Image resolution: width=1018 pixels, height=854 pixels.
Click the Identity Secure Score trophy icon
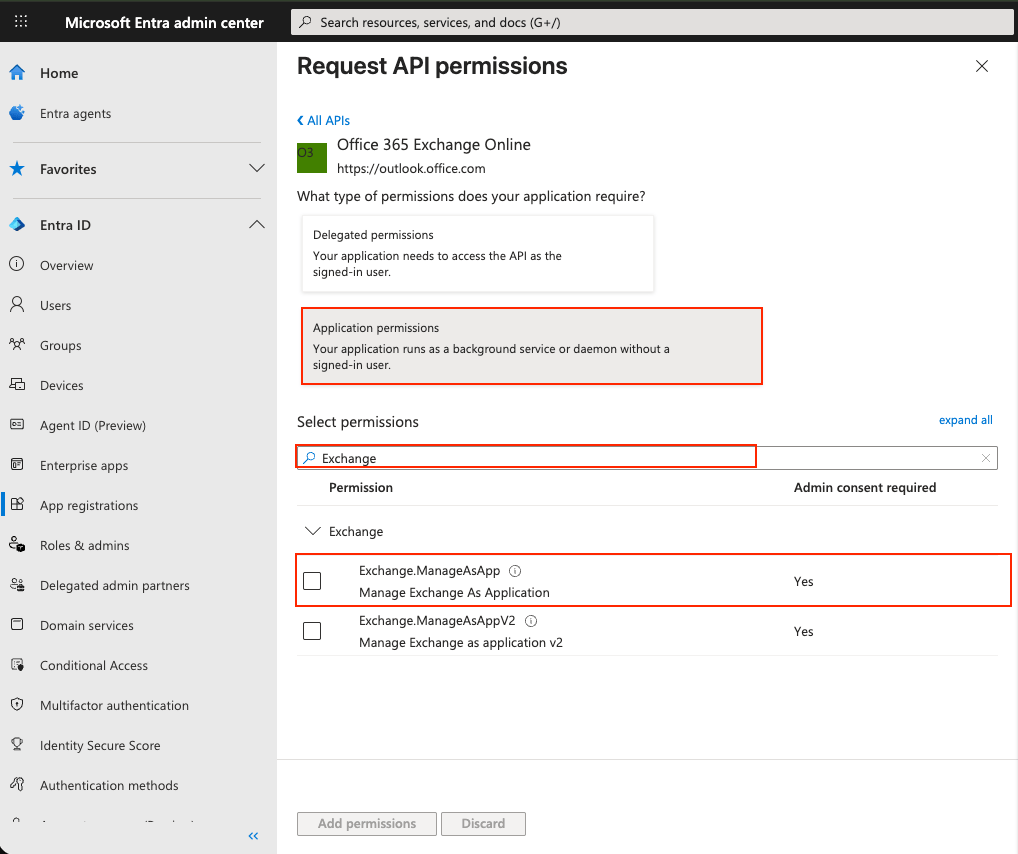pos(18,745)
